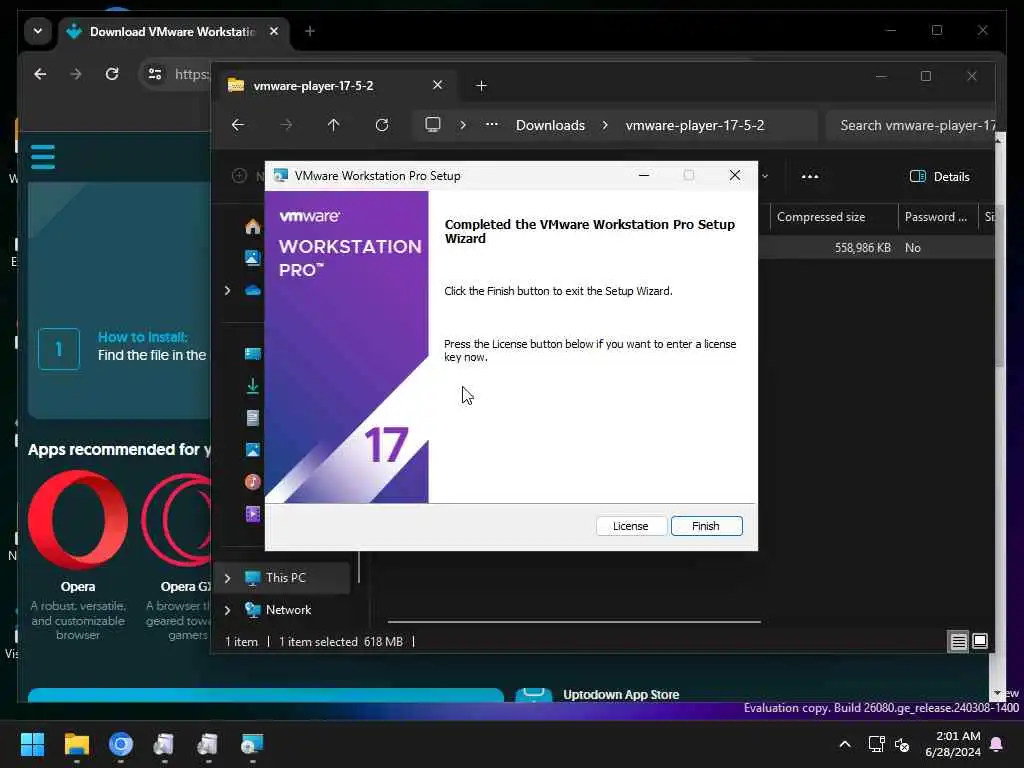Expand the Network tree node
The width and height of the screenshot is (1024, 768).
(x=227, y=610)
